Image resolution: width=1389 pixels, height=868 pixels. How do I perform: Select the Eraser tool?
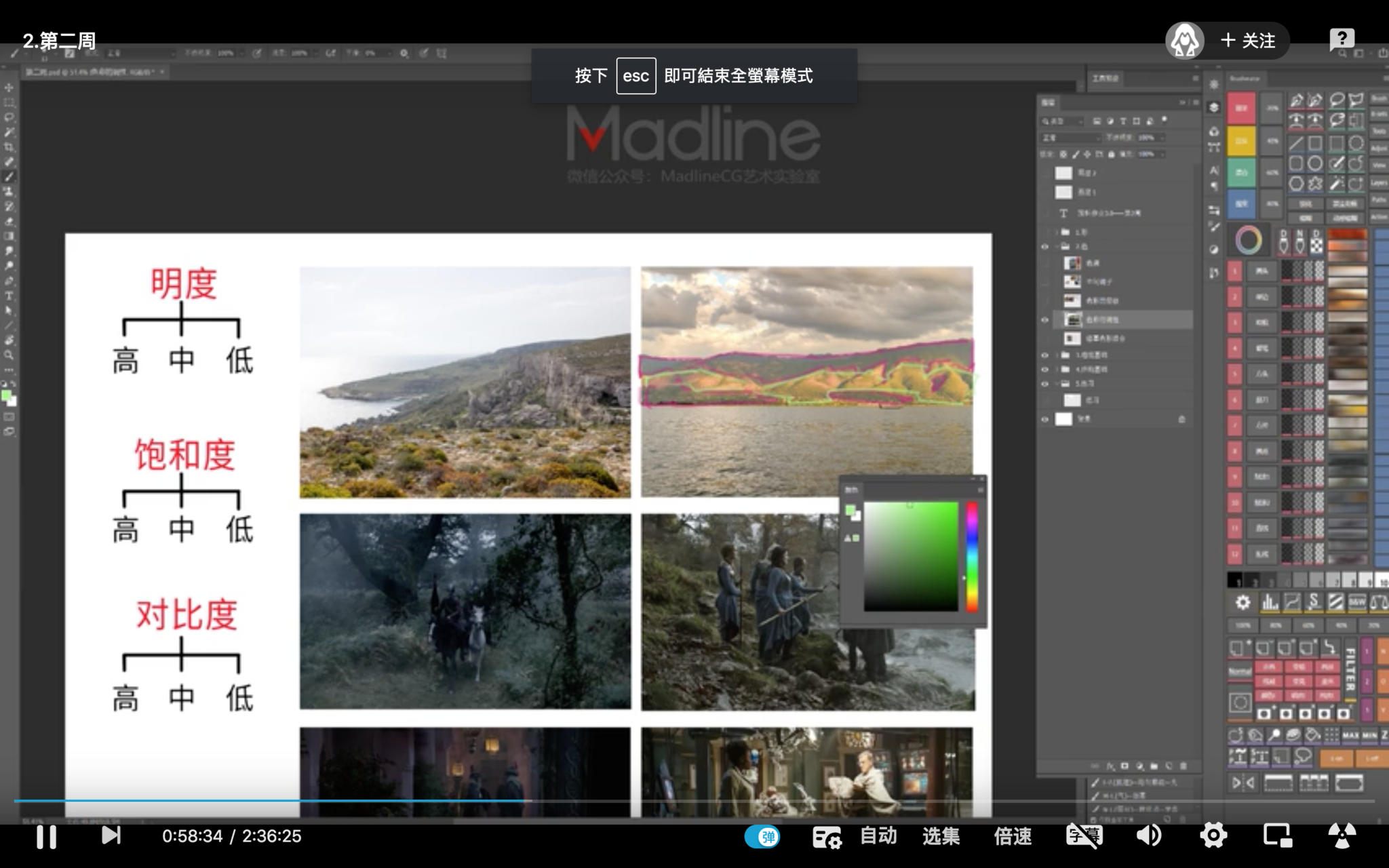pos(9,221)
